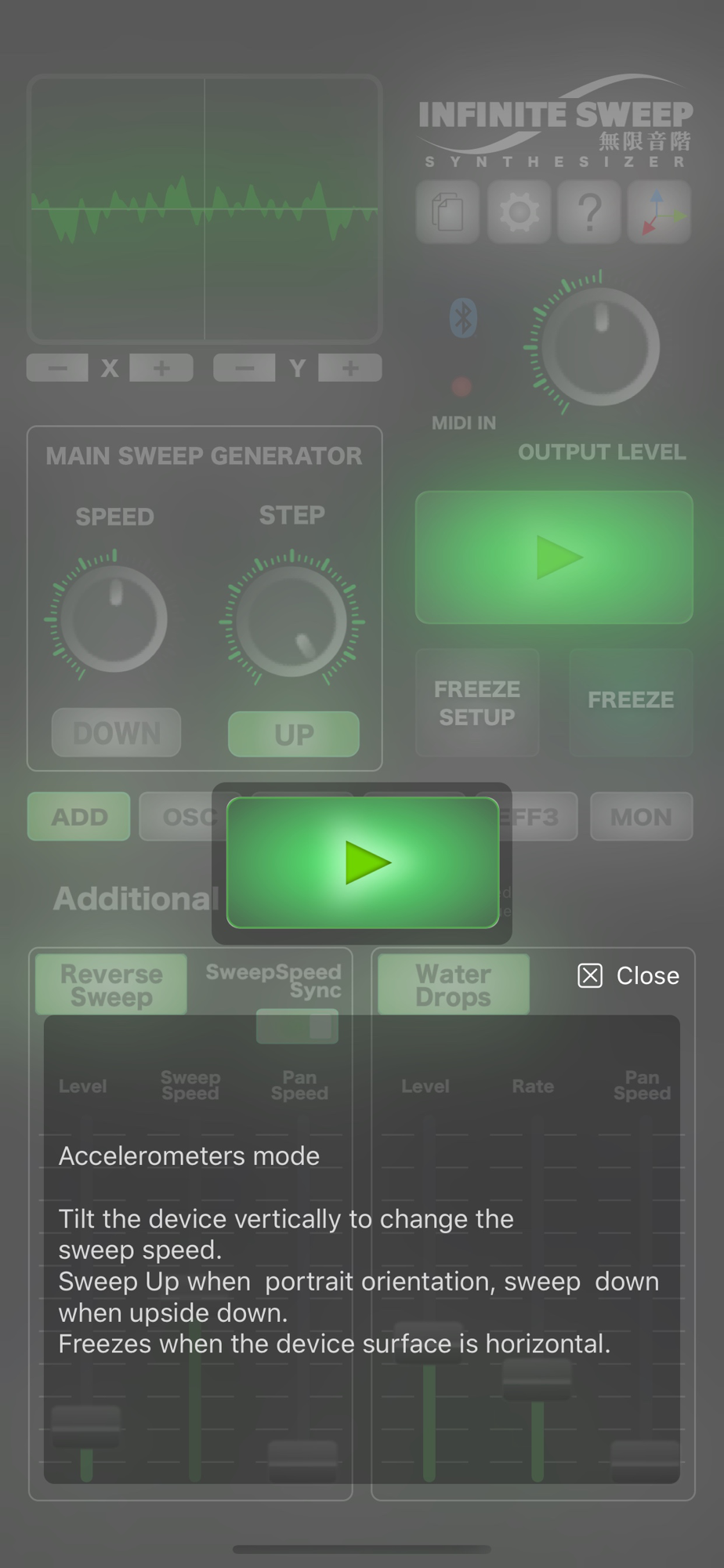Click the OUTPUT LEVEL knob
Viewport: 724px width, 1568px height.
point(600,347)
